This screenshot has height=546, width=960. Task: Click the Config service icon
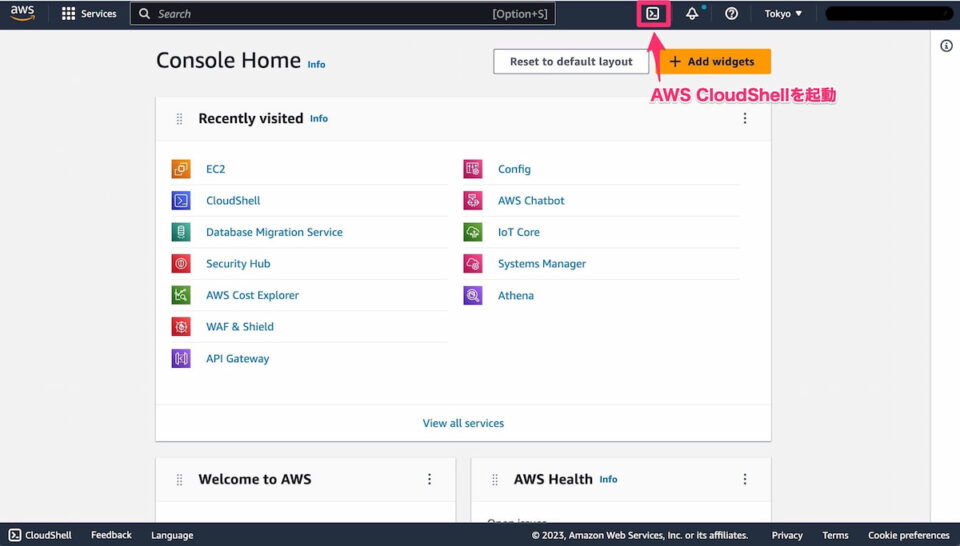coord(473,169)
